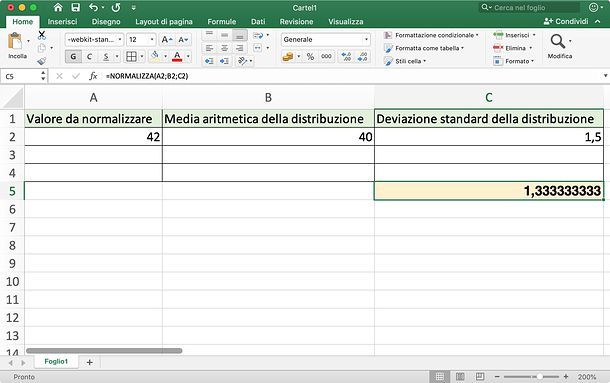610x383 pixels.
Task: Increase indent in the cell
Action: (224, 61)
